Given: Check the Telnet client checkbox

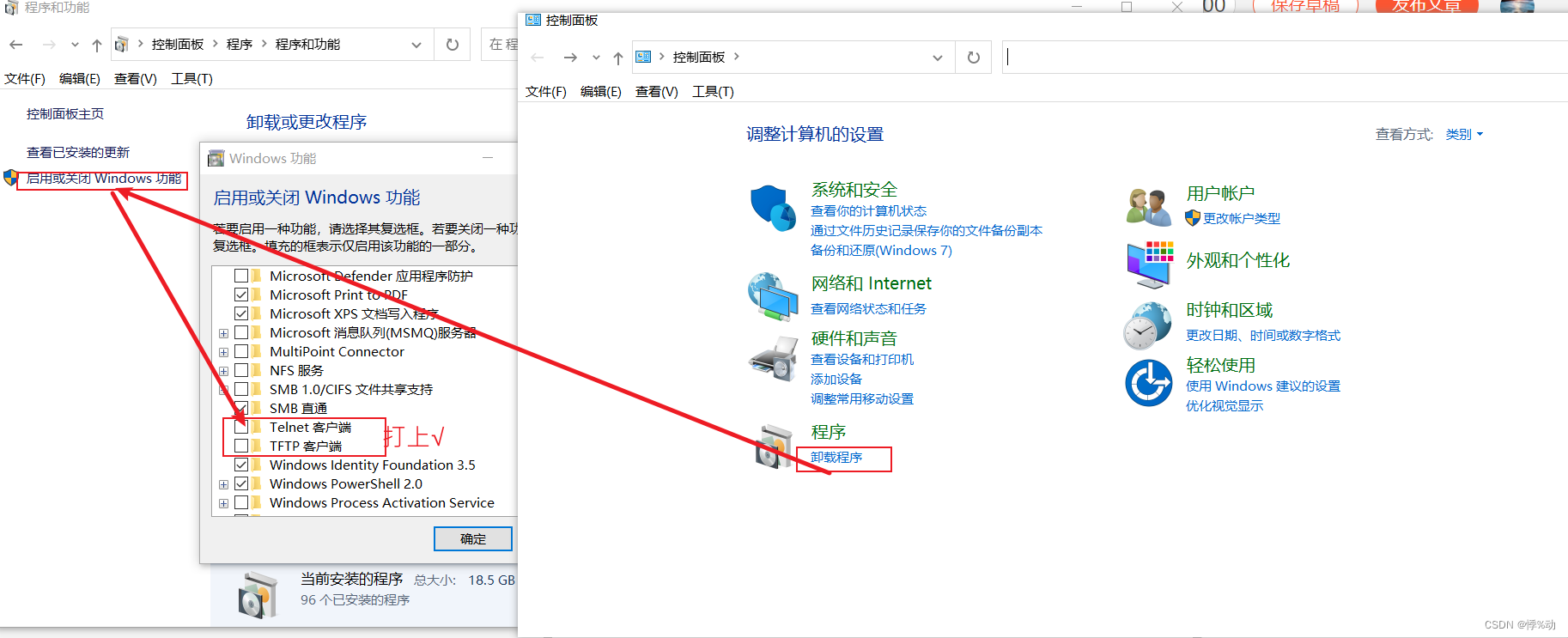Looking at the screenshot, I should 241,427.
